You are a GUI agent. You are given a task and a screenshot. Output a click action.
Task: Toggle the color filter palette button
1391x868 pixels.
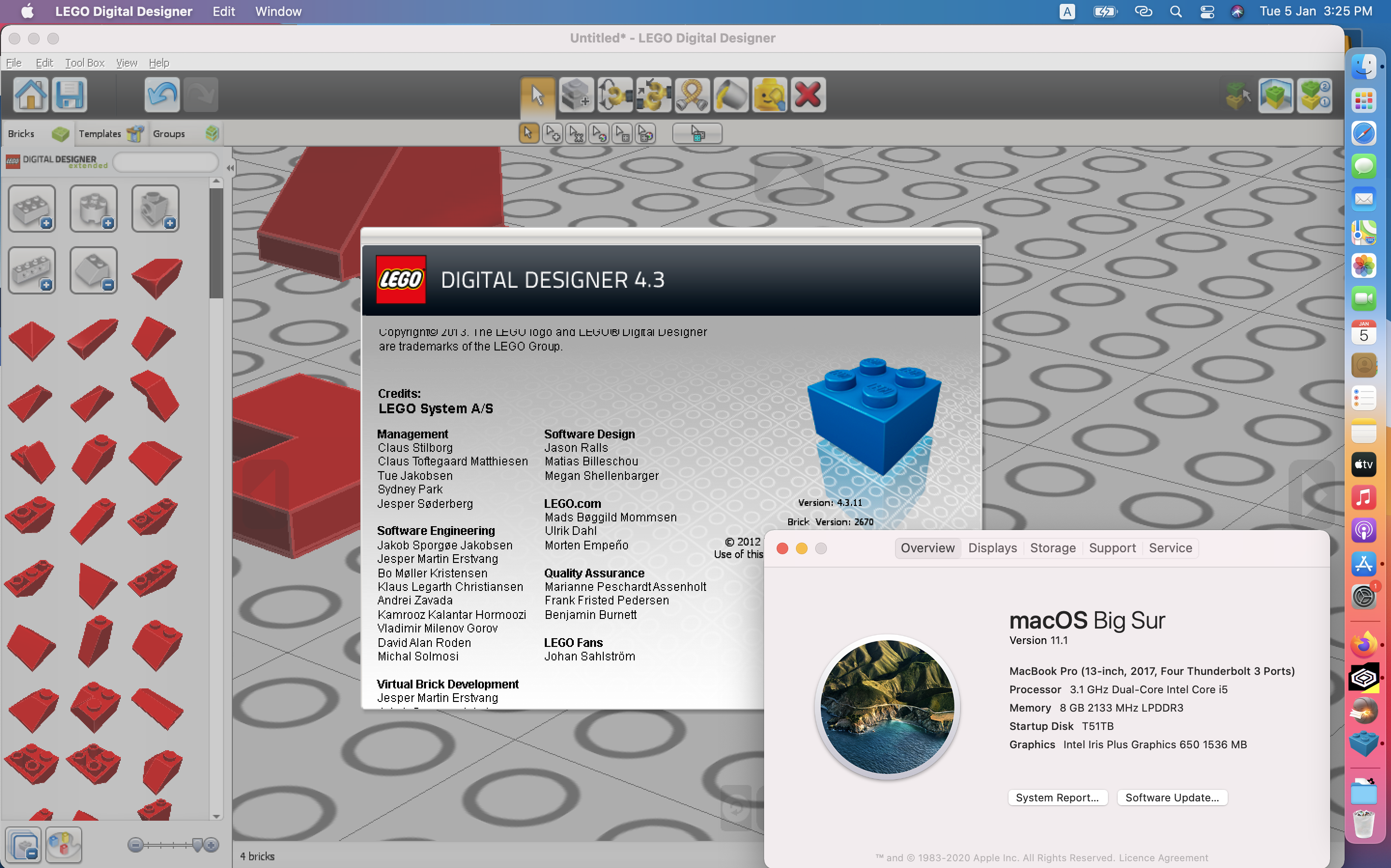[x=64, y=844]
